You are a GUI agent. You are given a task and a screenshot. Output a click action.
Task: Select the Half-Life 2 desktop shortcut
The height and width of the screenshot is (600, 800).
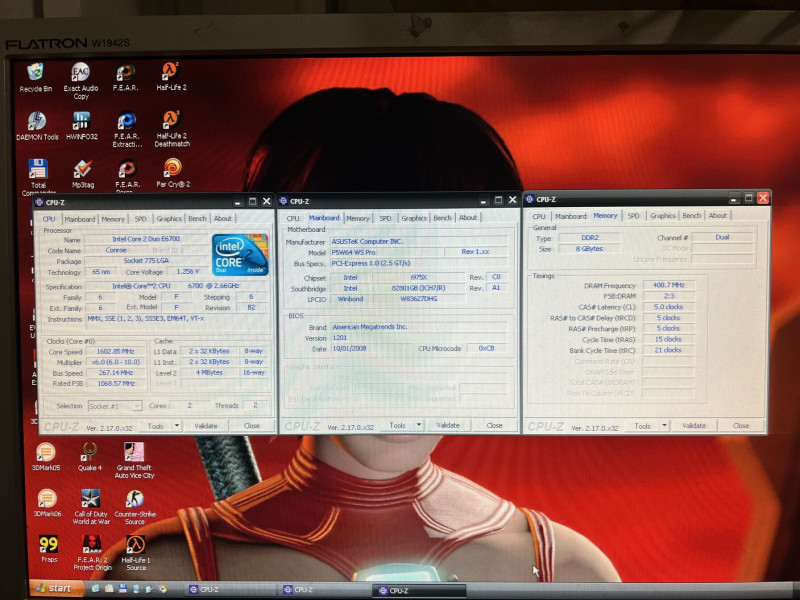coord(171,76)
